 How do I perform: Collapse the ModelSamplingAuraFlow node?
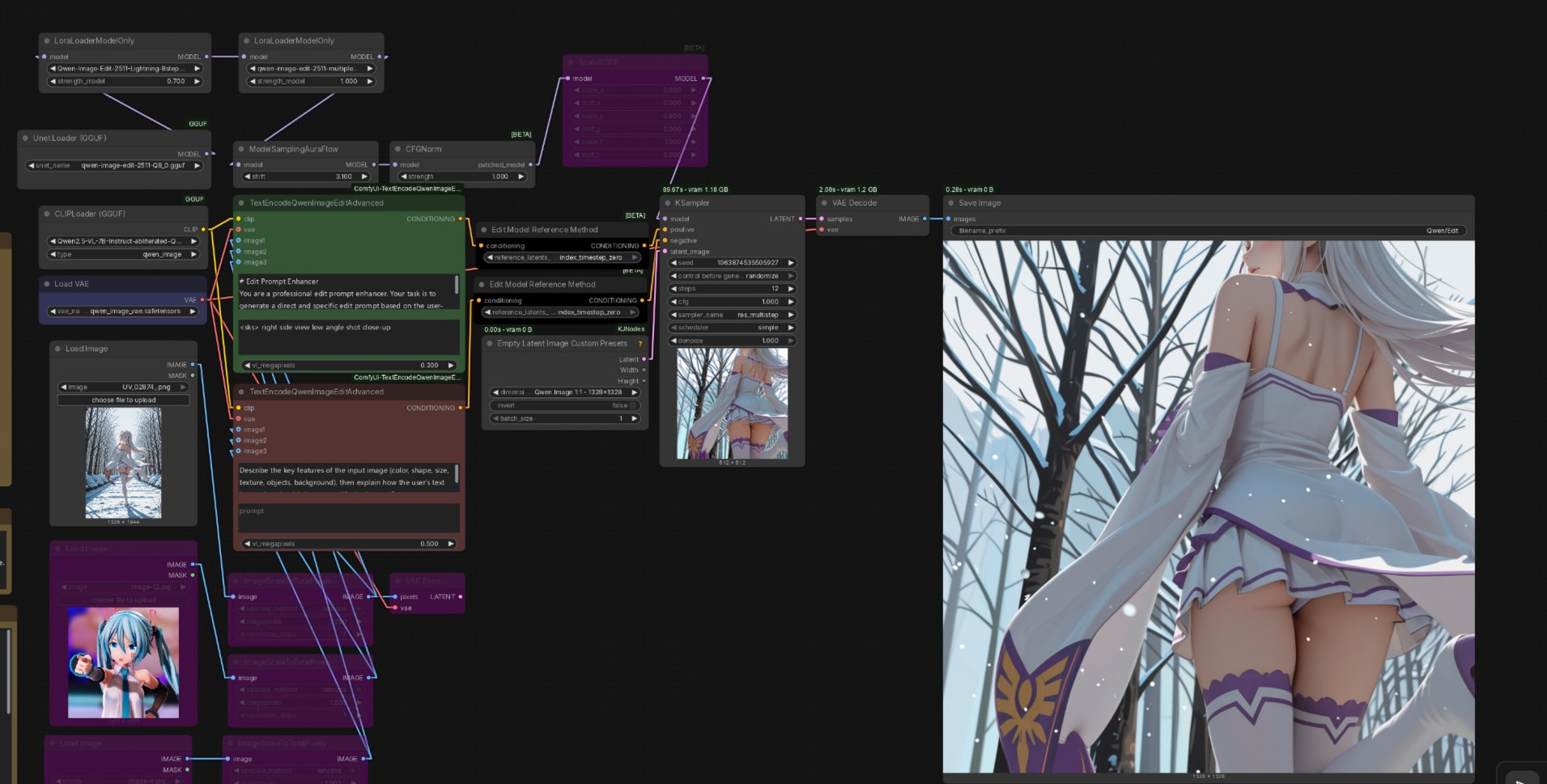pos(241,149)
